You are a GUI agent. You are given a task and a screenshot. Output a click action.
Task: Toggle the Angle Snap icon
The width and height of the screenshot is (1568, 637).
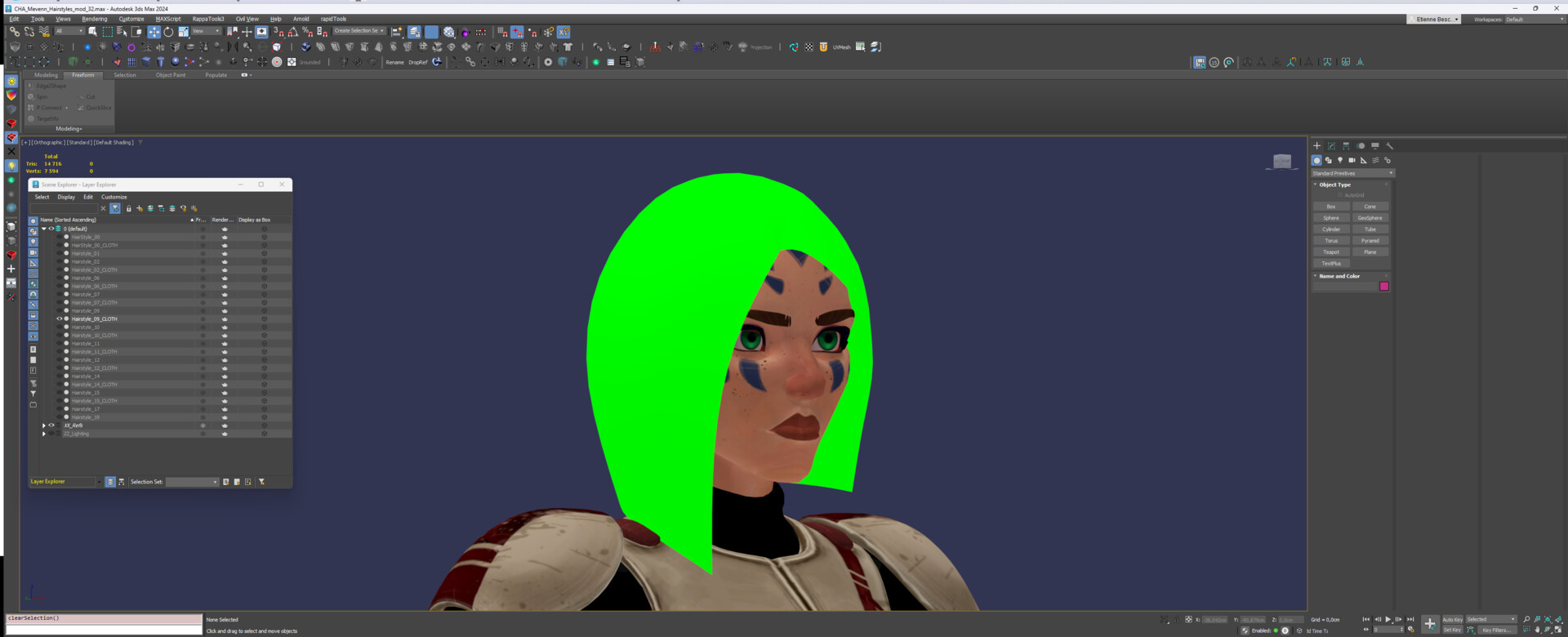tap(292, 32)
